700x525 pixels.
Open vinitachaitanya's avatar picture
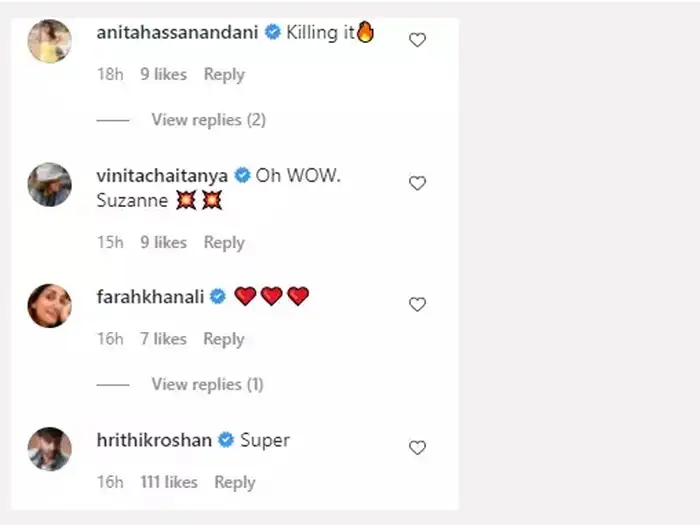coord(49,184)
